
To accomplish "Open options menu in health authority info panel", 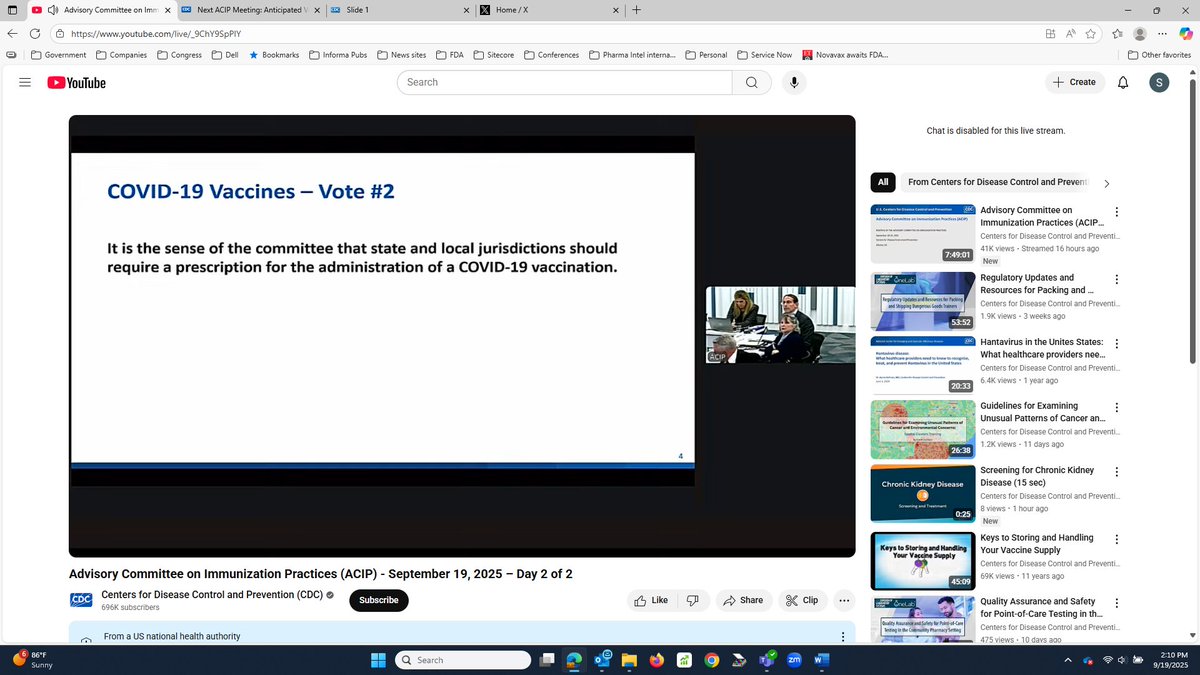I will tap(843, 637).
